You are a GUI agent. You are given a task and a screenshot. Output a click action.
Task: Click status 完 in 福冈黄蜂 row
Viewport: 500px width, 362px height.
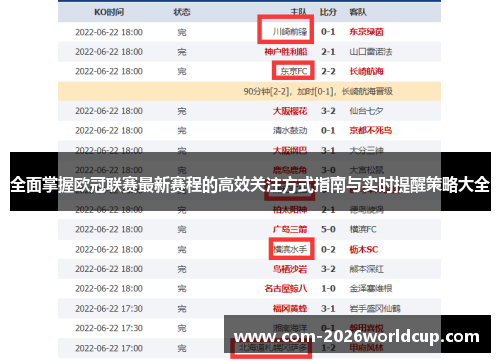tap(182, 309)
